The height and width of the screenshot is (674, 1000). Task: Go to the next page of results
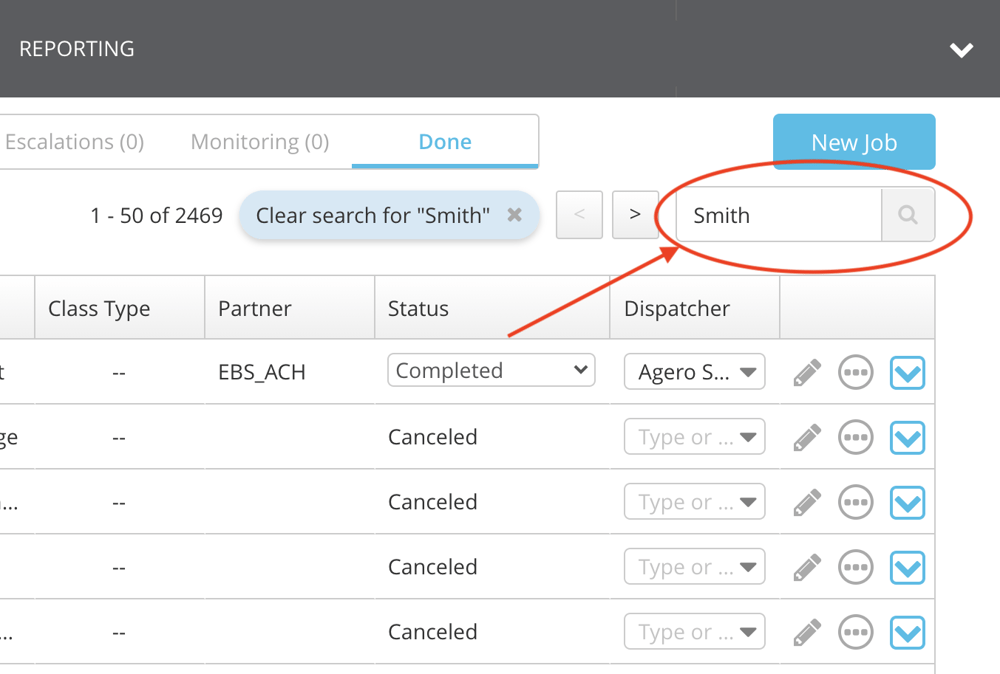pyautogui.click(x=635, y=215)
